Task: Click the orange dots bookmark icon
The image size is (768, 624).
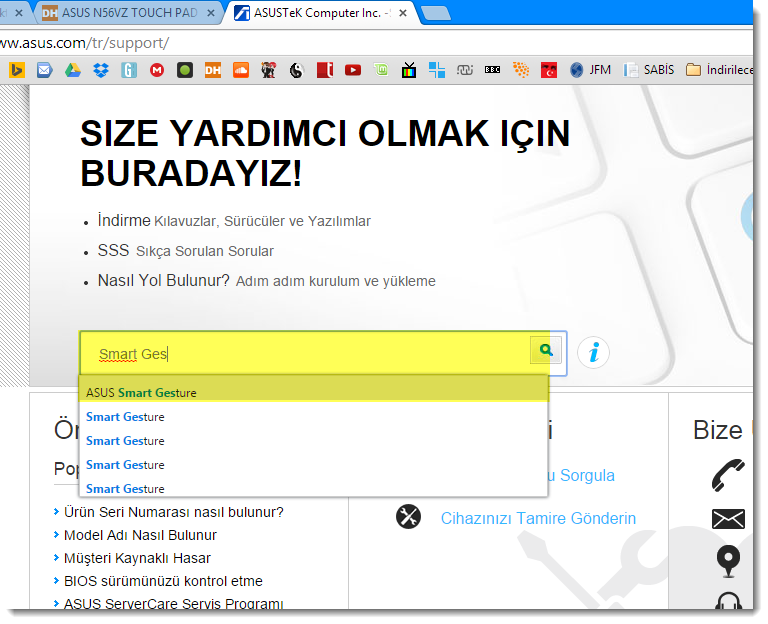Action: point(521,70)
